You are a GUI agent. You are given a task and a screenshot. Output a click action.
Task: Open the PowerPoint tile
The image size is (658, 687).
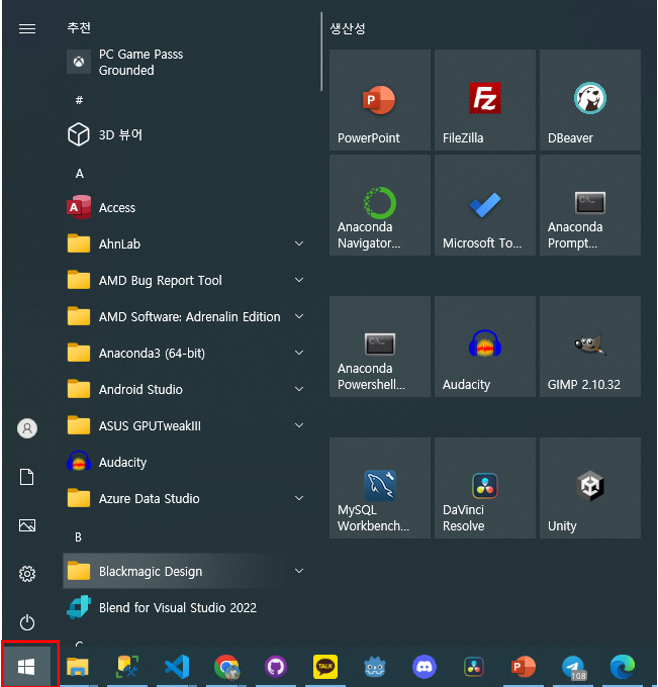[380, 100]
